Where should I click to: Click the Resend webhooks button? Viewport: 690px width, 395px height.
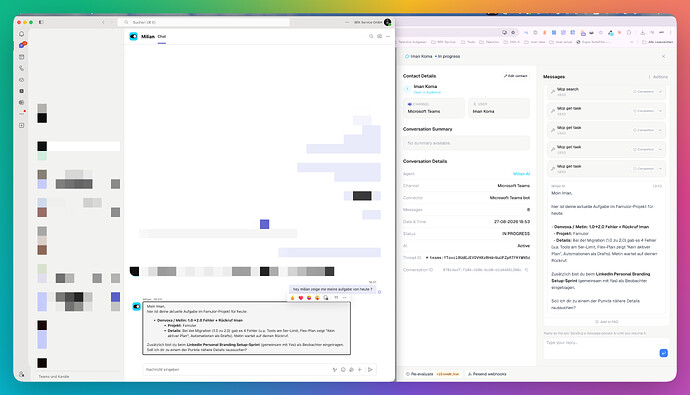tap(487, 374)
